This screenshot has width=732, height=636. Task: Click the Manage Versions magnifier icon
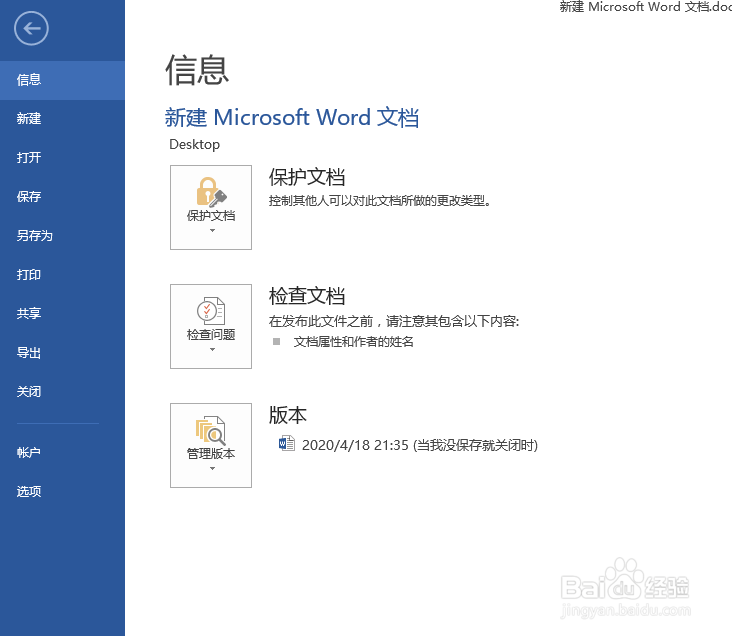click(211, 430)
